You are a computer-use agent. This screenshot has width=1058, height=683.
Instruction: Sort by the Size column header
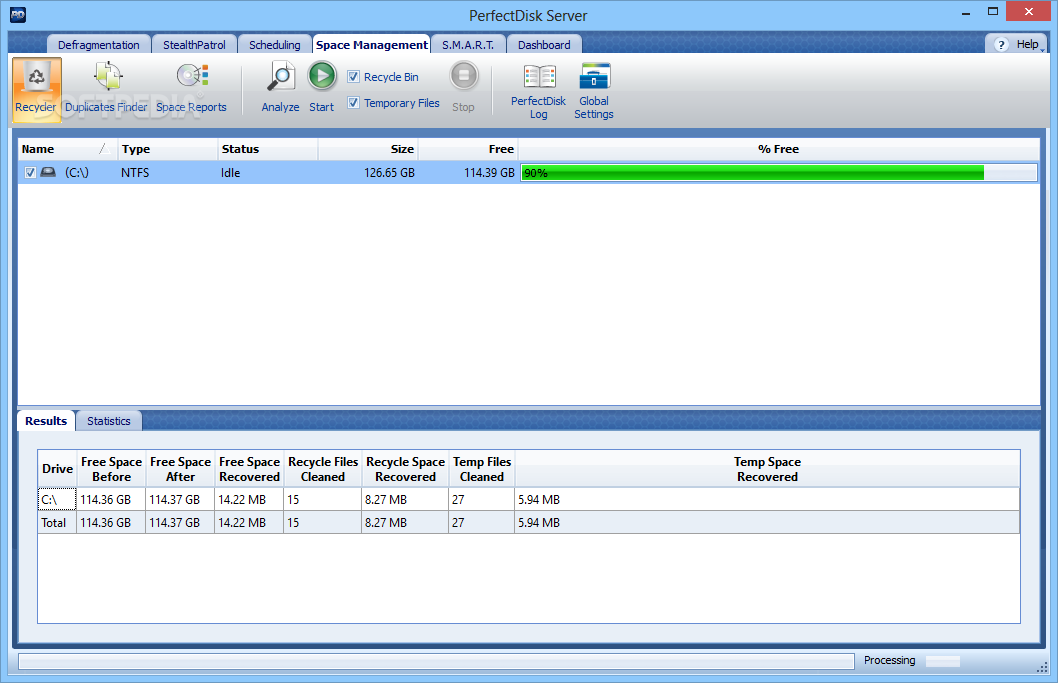coord(368,149)
